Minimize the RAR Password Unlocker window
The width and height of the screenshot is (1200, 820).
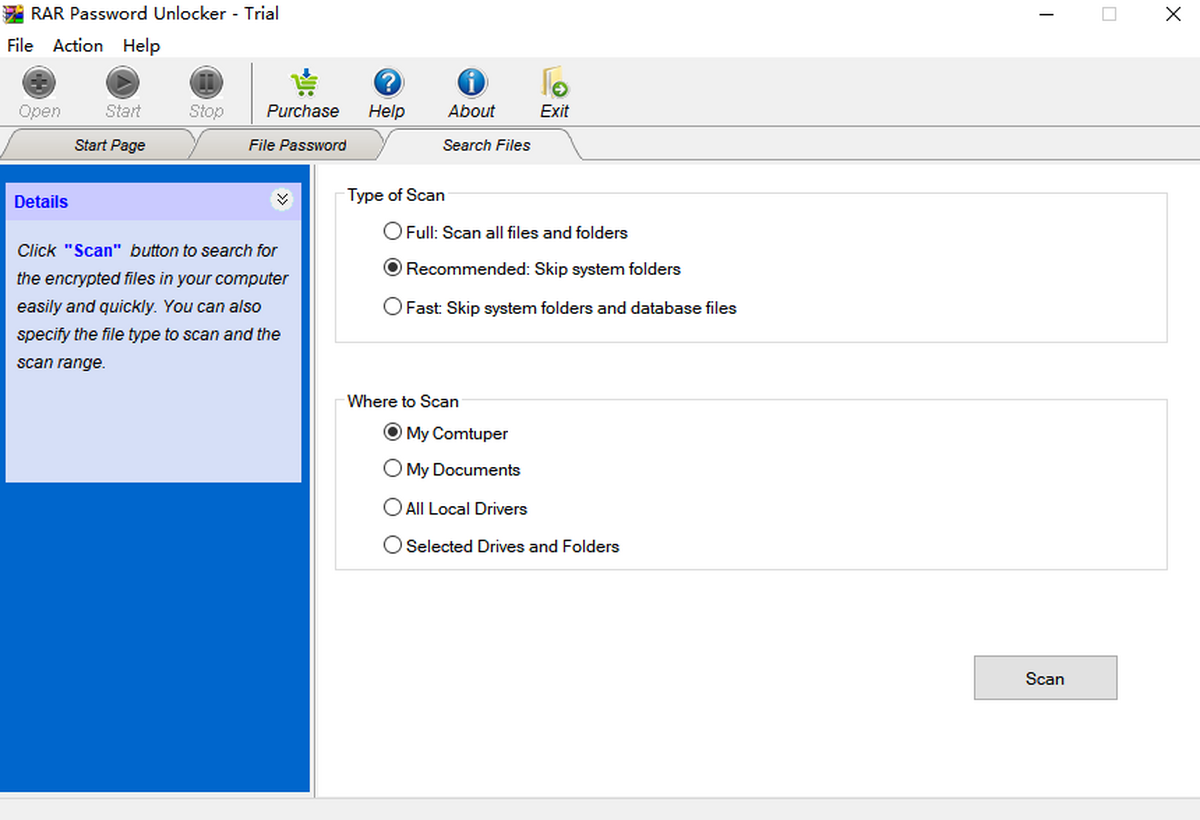click(x=1046, y=15)
